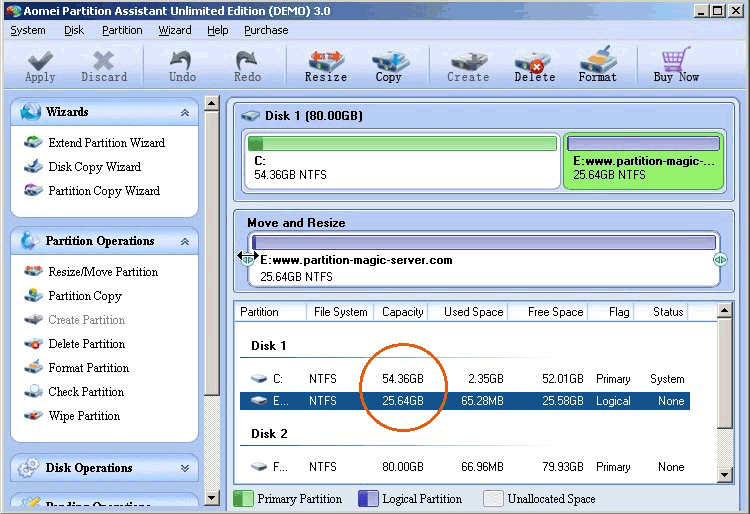
Task: Sort by Free Space column header
Action: (x=548, y=312)
